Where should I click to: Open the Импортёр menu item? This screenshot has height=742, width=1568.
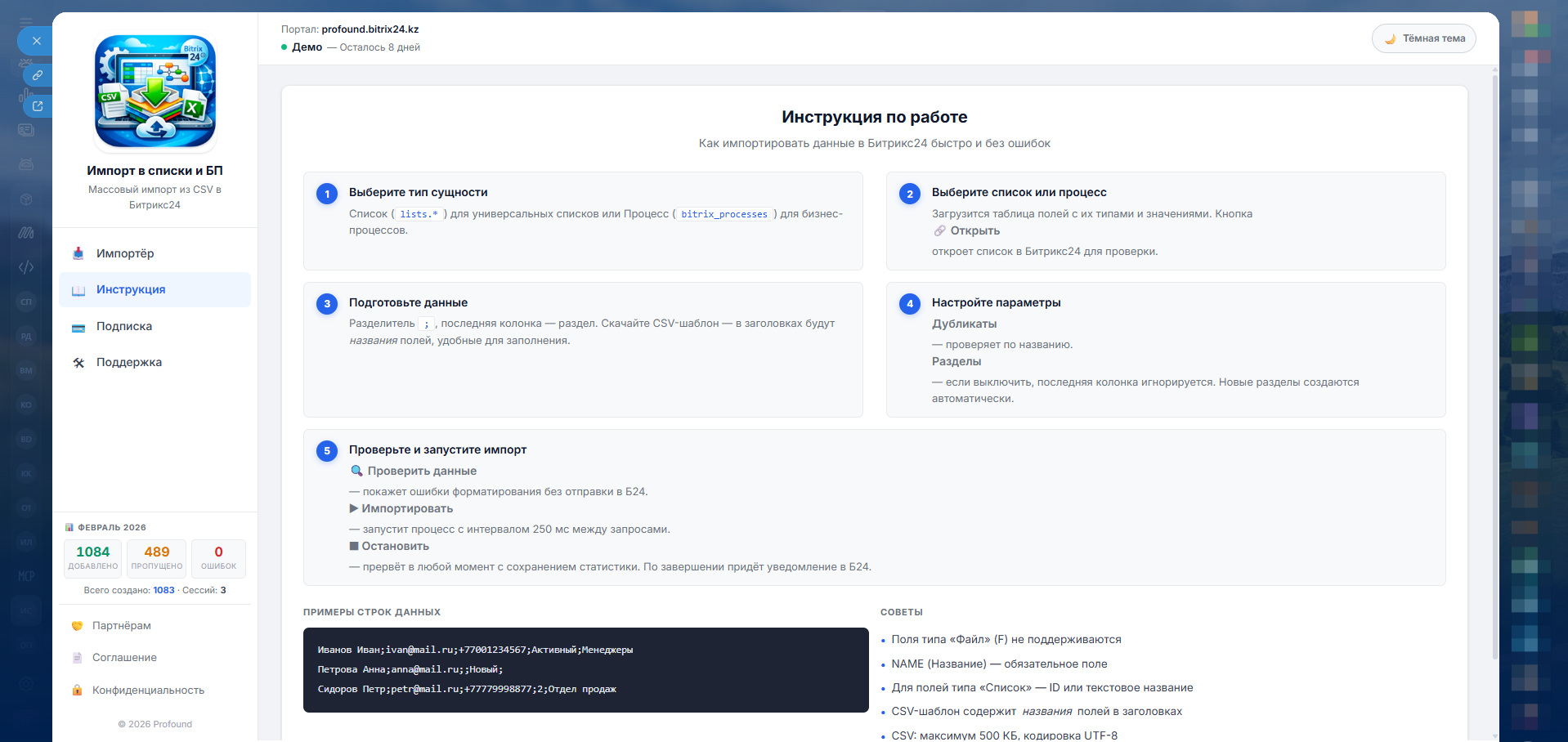click(x=125, y=253)
